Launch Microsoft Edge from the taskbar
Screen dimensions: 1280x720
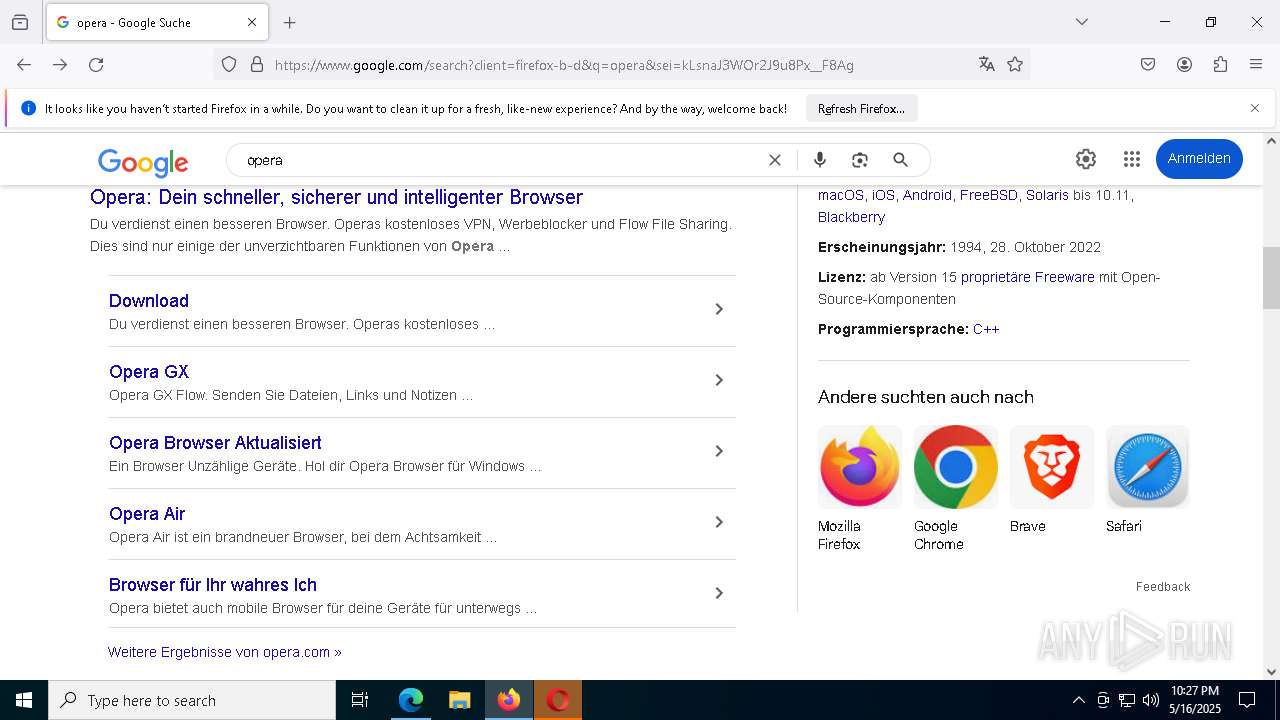[411, 700]
